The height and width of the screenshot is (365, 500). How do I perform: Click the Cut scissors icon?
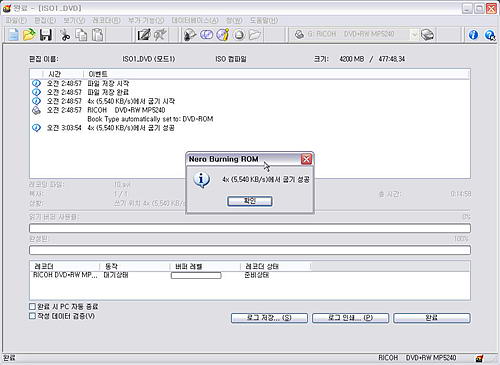click(65, 35)
